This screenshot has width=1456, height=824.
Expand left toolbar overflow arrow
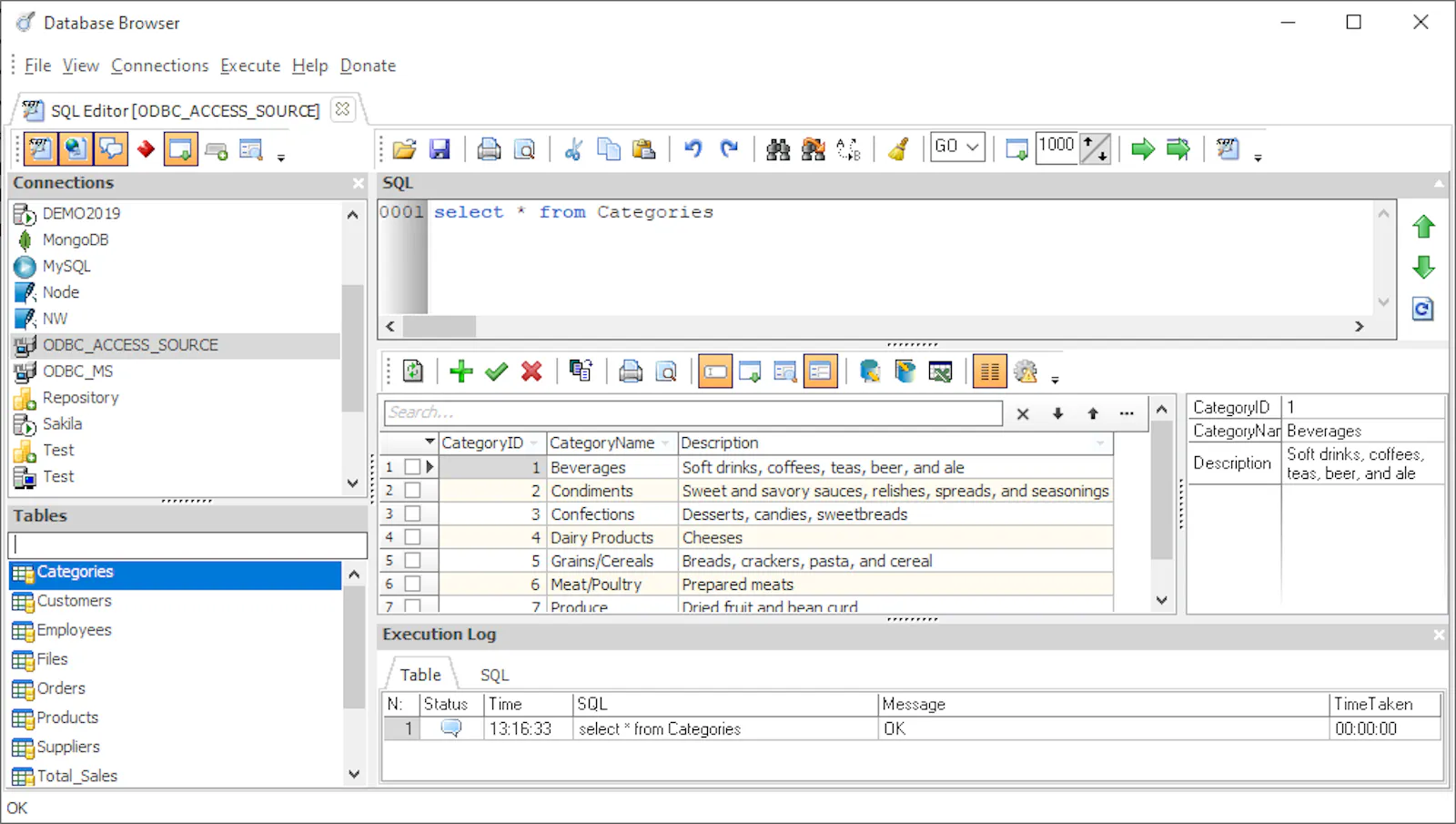(x=281, y=158)
